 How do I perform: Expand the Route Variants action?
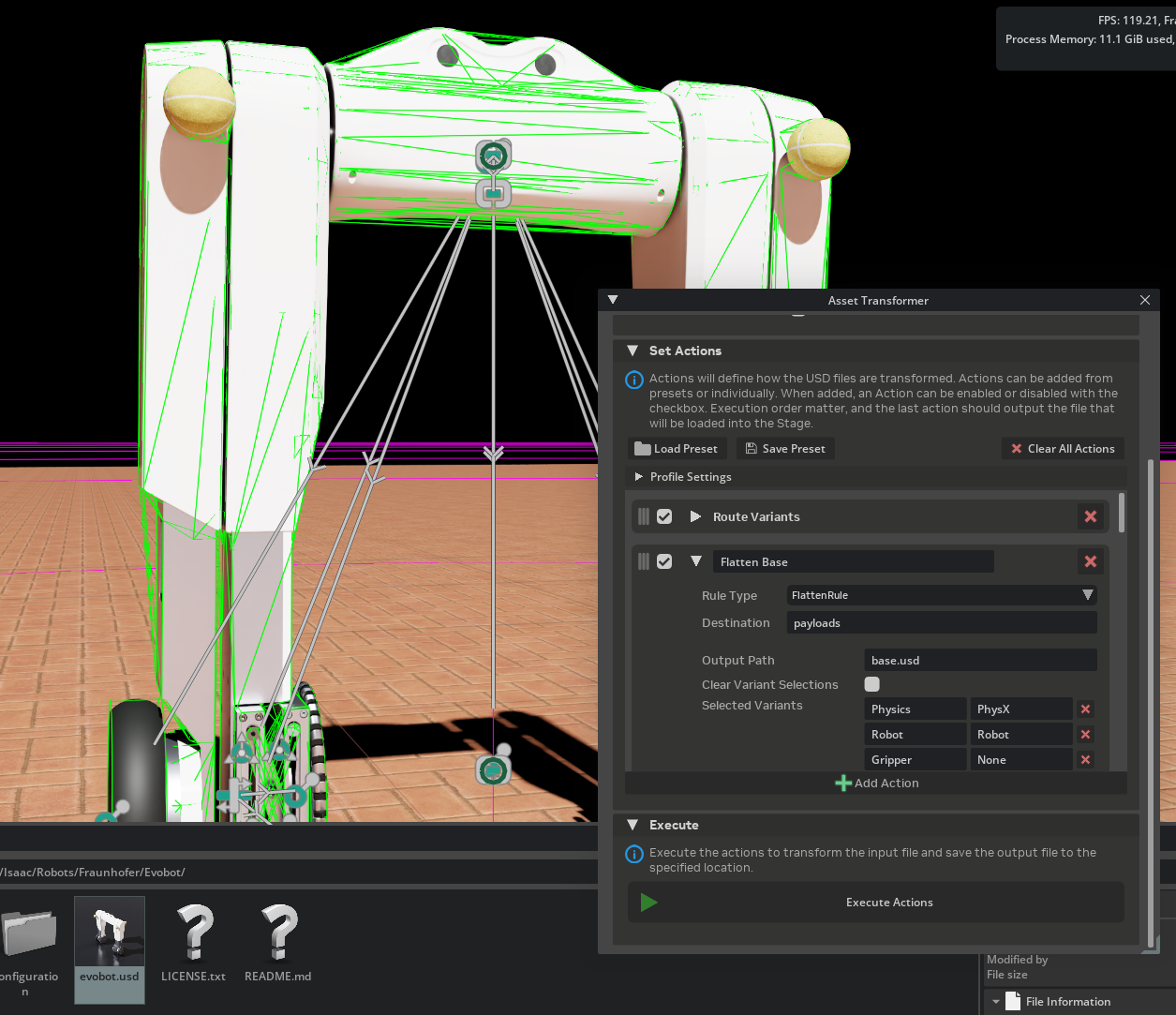(x=695, y=516)
